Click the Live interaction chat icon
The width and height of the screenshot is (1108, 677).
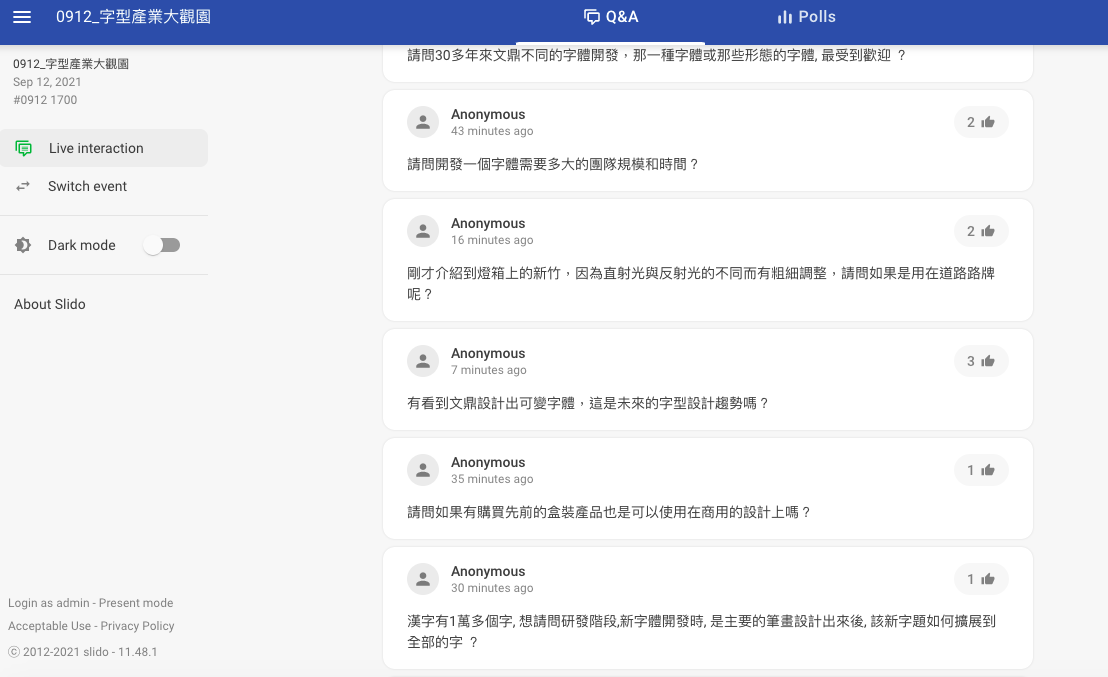[23, 148]
